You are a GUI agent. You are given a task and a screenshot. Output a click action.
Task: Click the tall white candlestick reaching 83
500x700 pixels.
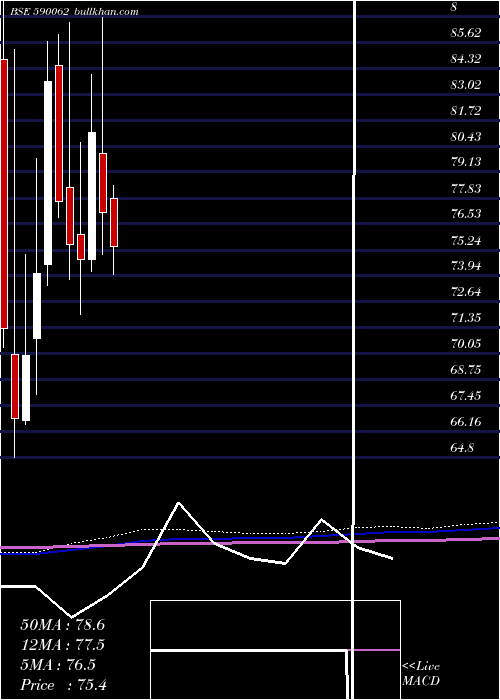pyautogui.click(x=48, y=173)
